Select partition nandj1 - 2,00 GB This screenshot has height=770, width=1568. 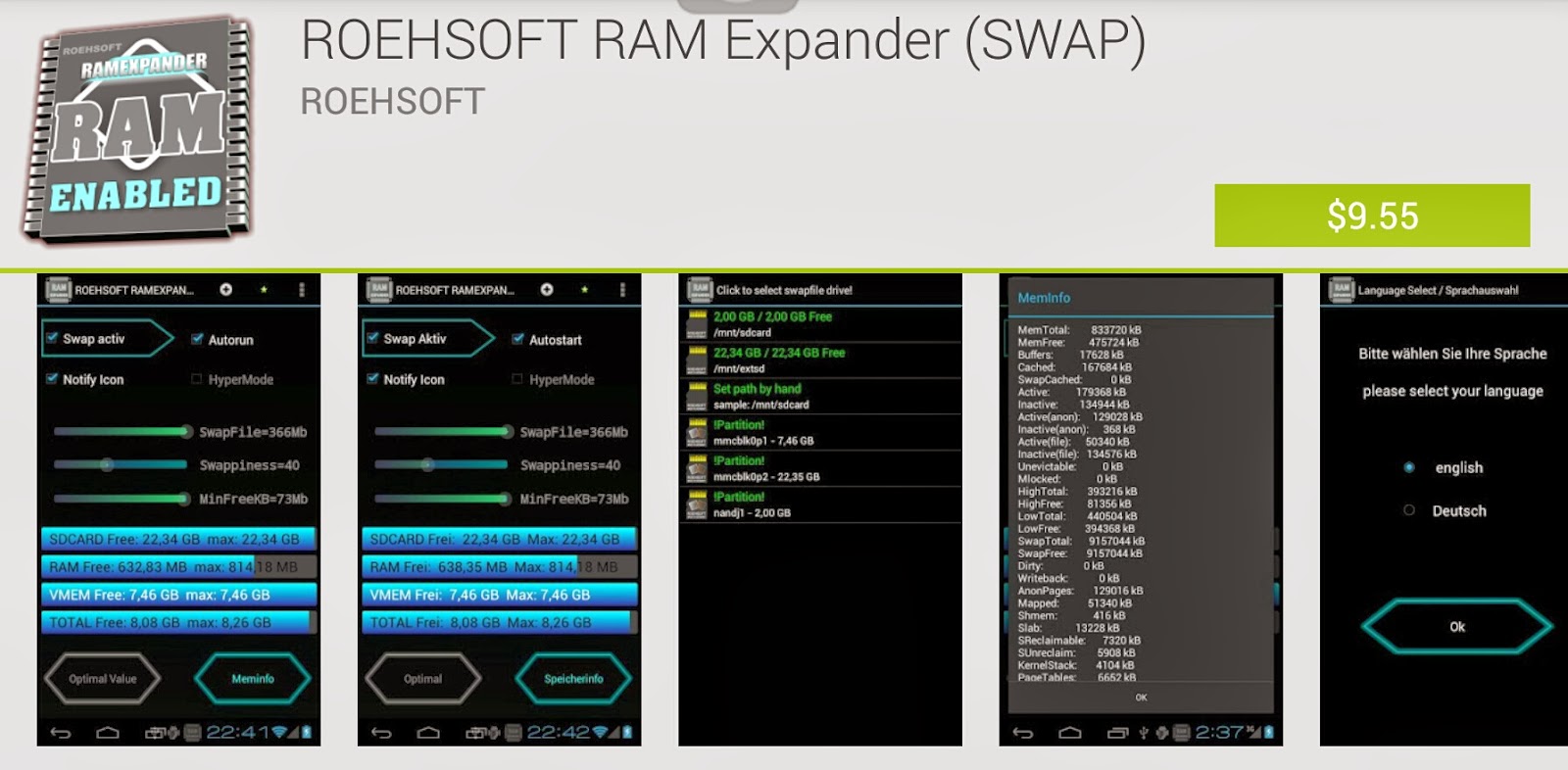tap(821, 505)
